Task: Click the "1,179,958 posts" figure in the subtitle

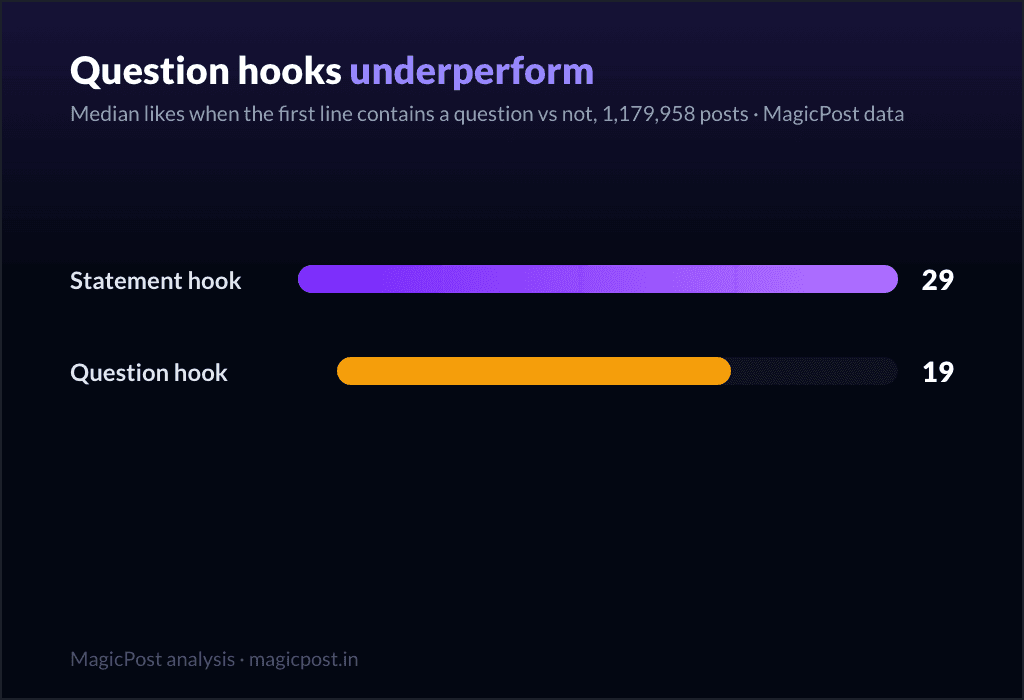Action: (x=675, y=114)
